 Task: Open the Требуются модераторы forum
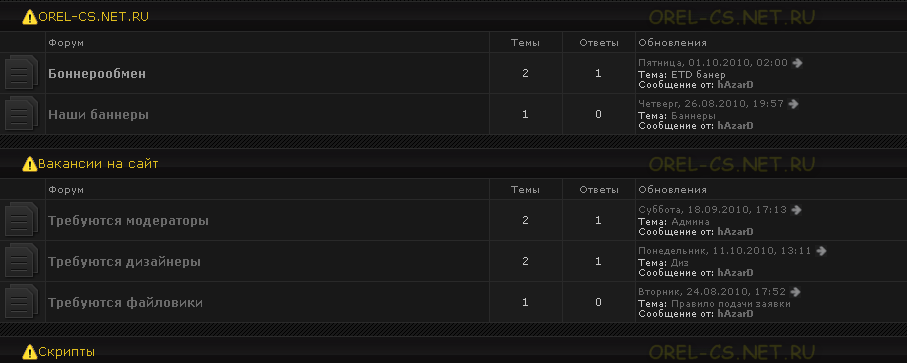128,221
